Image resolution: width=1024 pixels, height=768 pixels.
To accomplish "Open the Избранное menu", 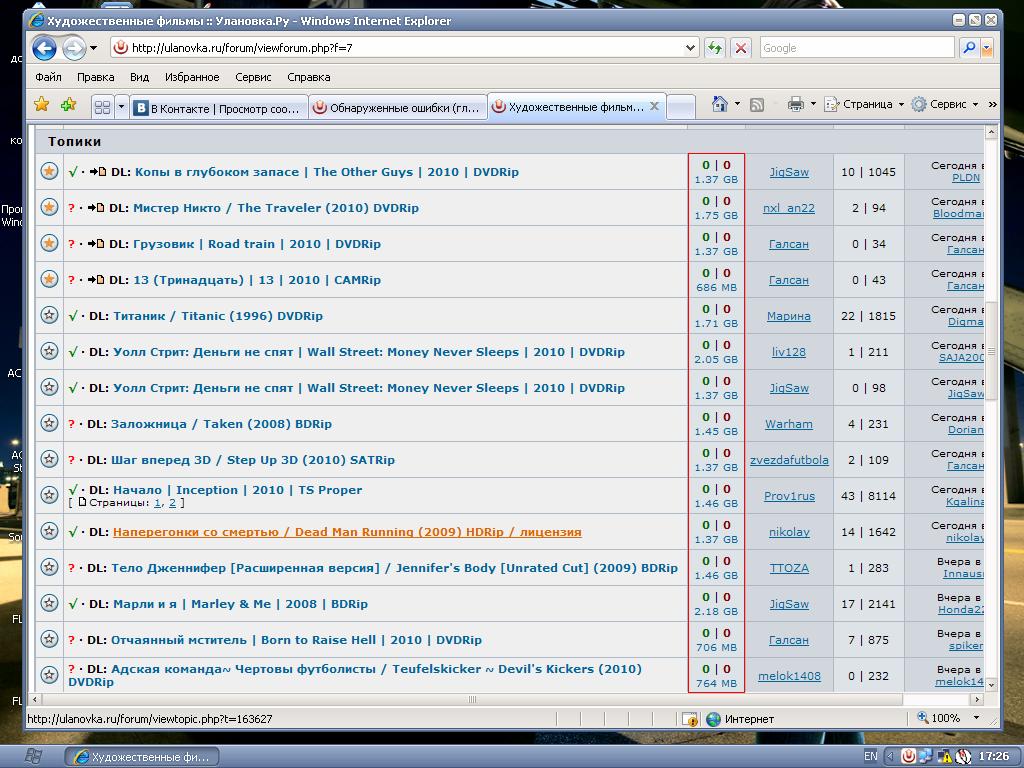I will click(x=191, y=77).
